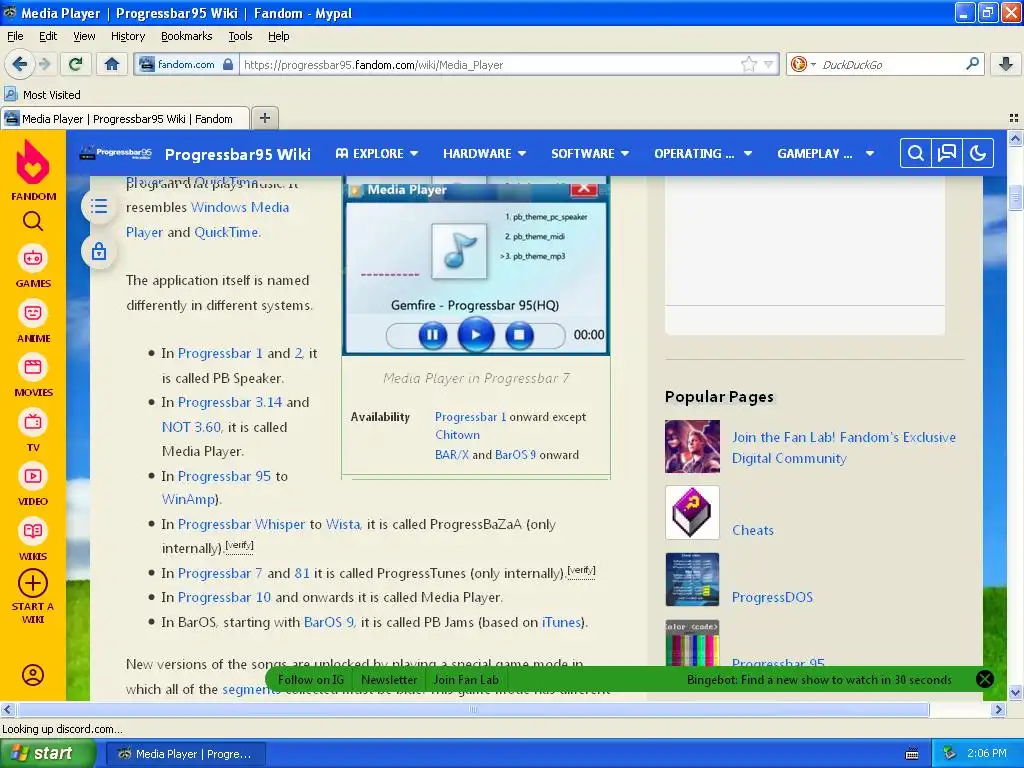The width and height of the screenshot is (1024, 768).
Task: Click the Start a Wiki plus icon
Action: point(33,583)
